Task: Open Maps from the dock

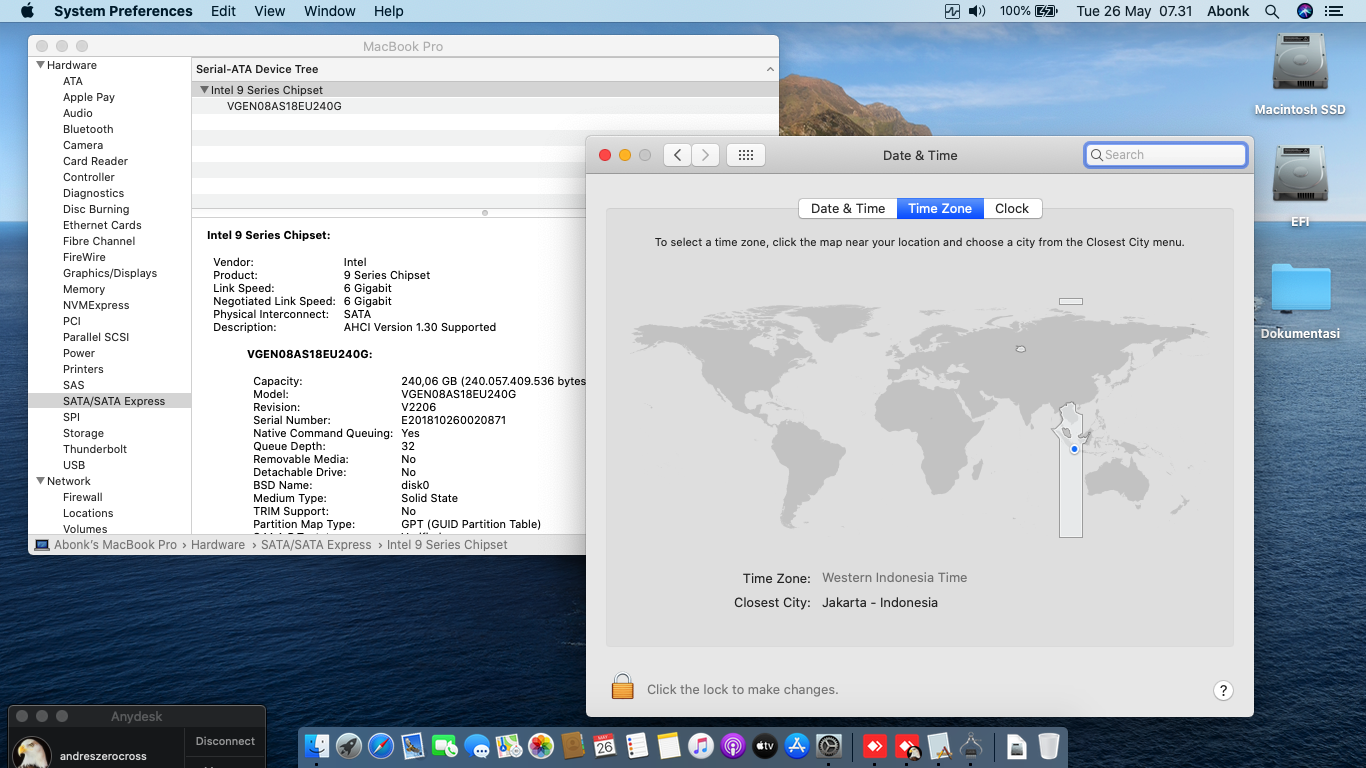Action: click(509, 746)
